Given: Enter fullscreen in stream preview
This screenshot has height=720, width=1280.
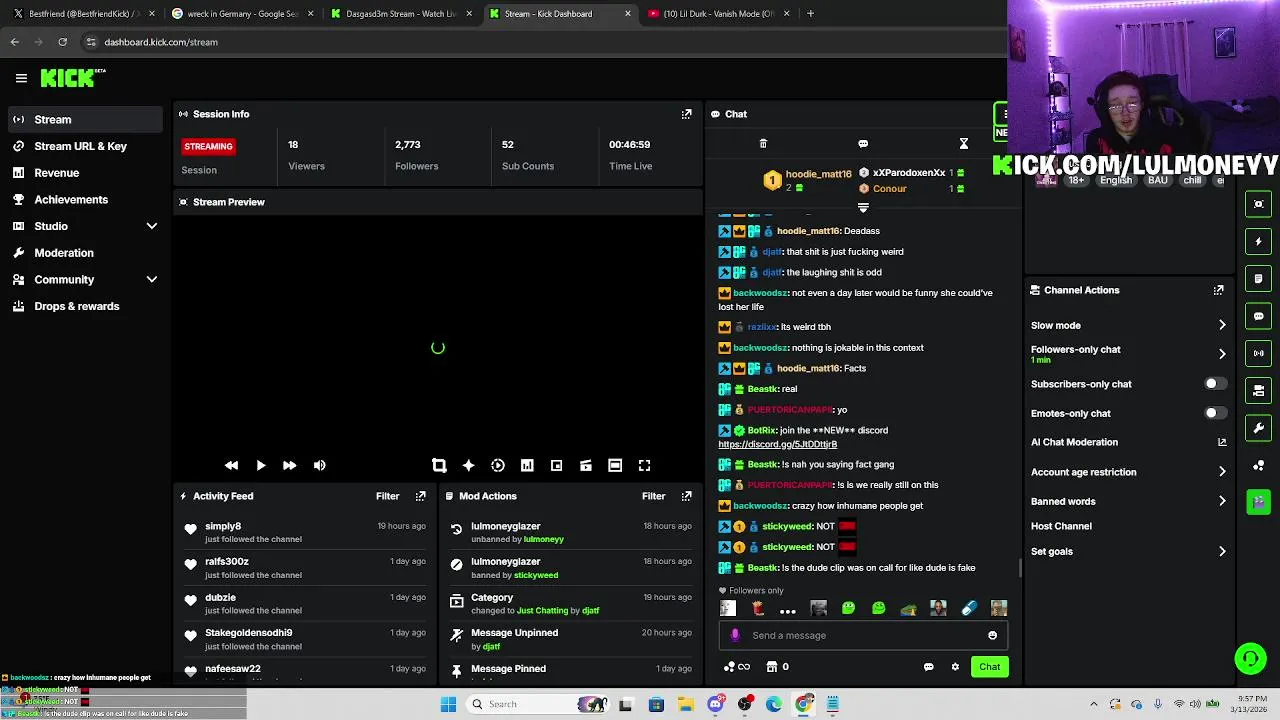Looking at the screenshot, I should pos(645,465).
